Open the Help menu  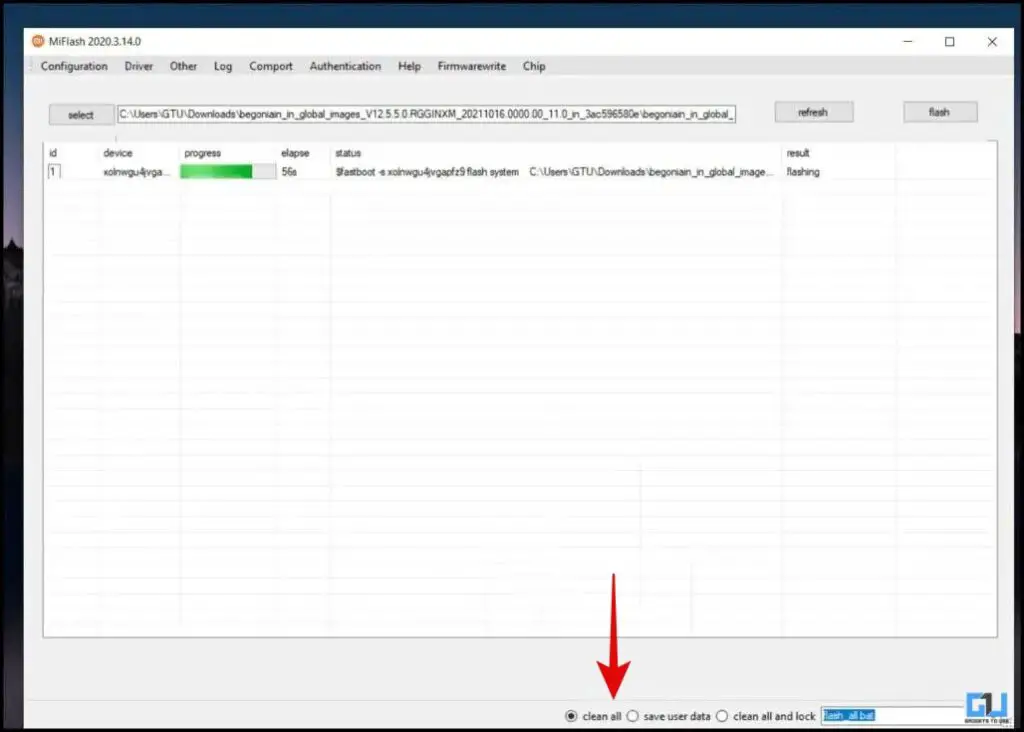click(409, 66)
